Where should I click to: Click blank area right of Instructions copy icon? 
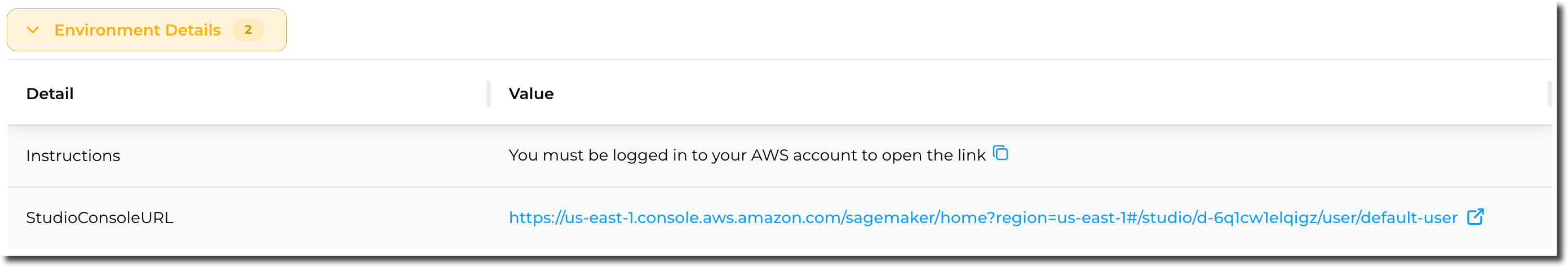pyautogui.click(x=1278, y=155)
